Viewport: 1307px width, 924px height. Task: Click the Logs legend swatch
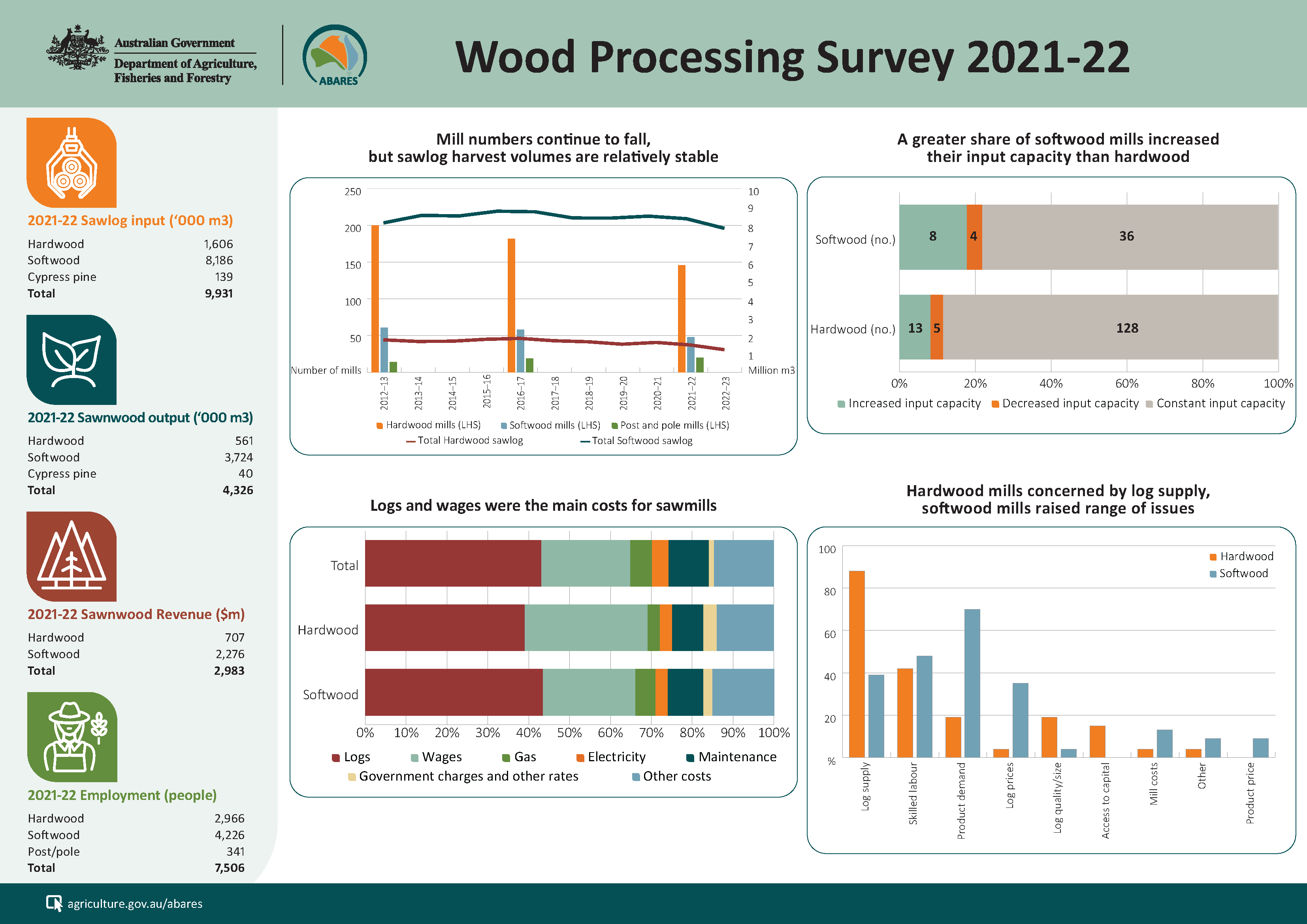336,758
